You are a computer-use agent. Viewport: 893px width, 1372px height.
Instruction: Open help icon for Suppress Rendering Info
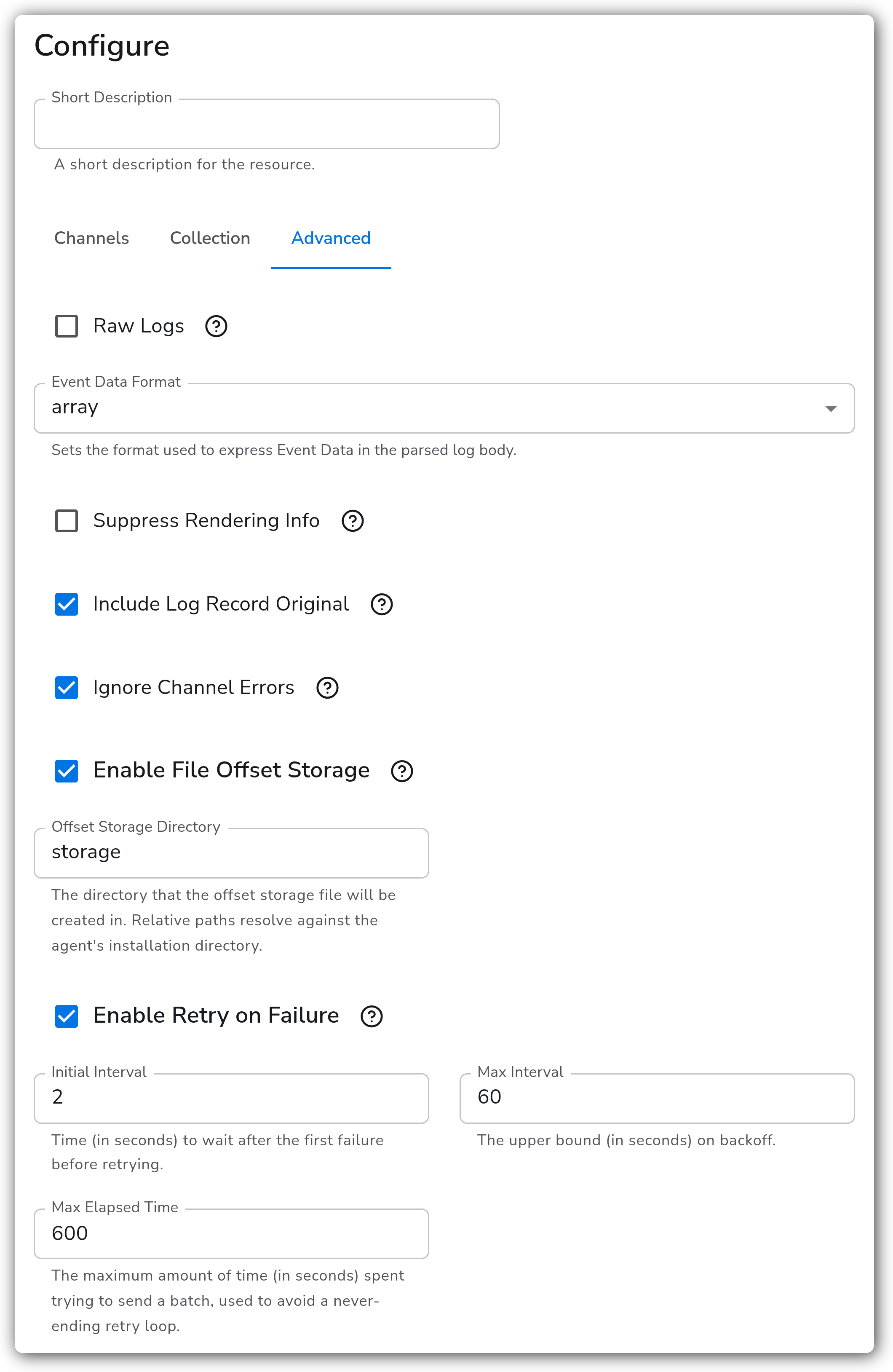[x=353, y=520]
